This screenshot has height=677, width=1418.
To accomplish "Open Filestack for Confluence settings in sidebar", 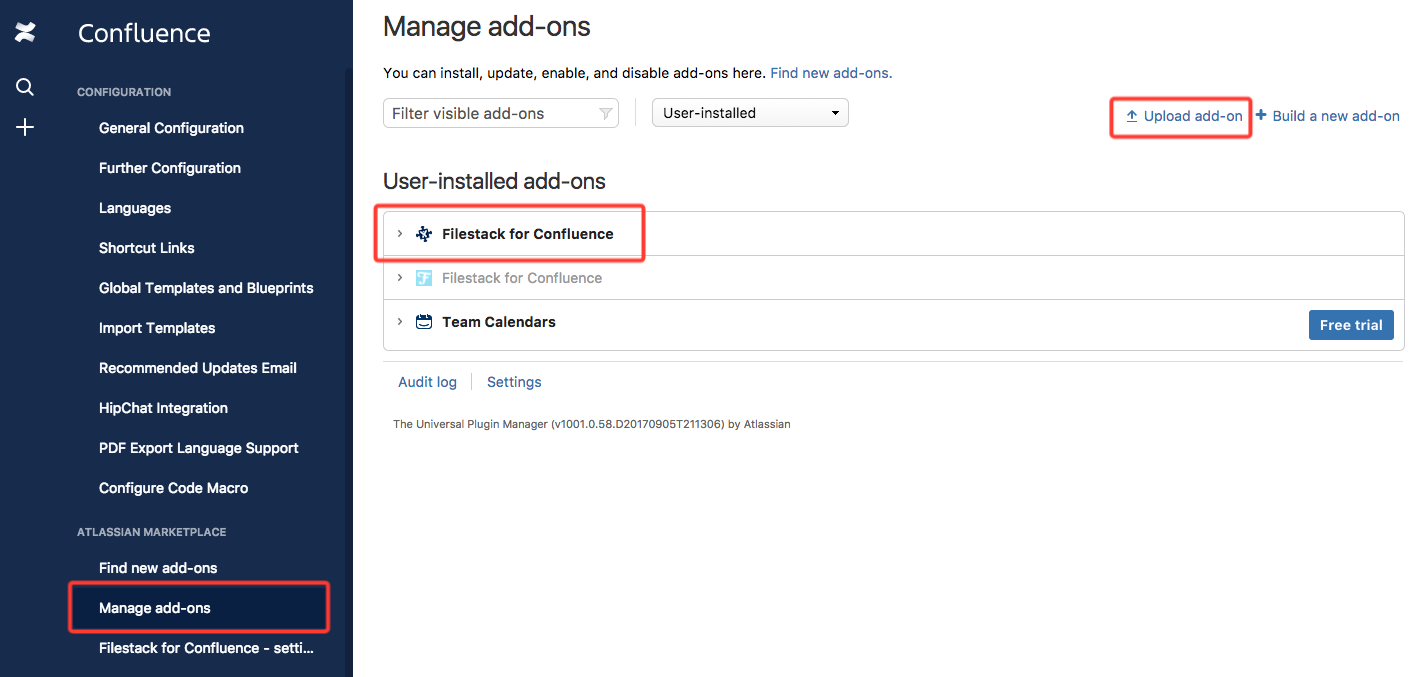I will [207, 648].
